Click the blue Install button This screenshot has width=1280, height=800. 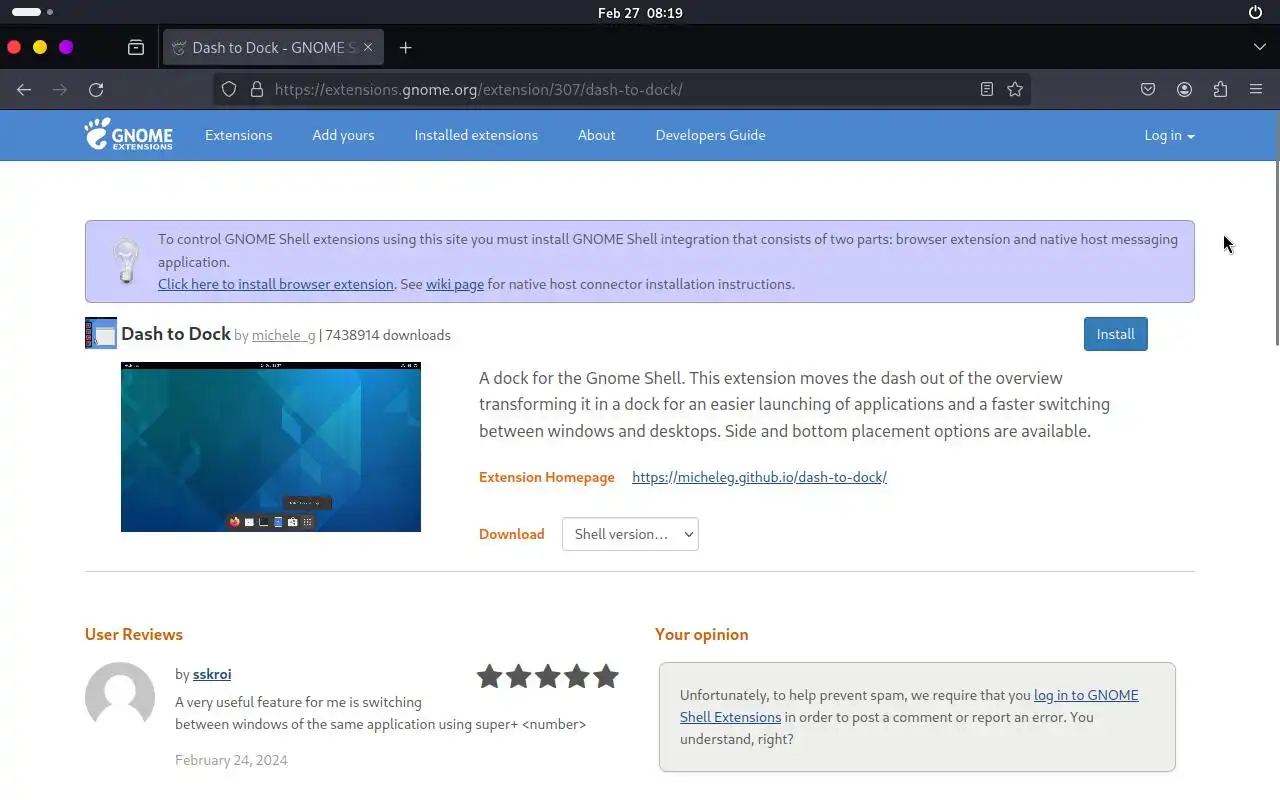click(x=1115, y=334)
